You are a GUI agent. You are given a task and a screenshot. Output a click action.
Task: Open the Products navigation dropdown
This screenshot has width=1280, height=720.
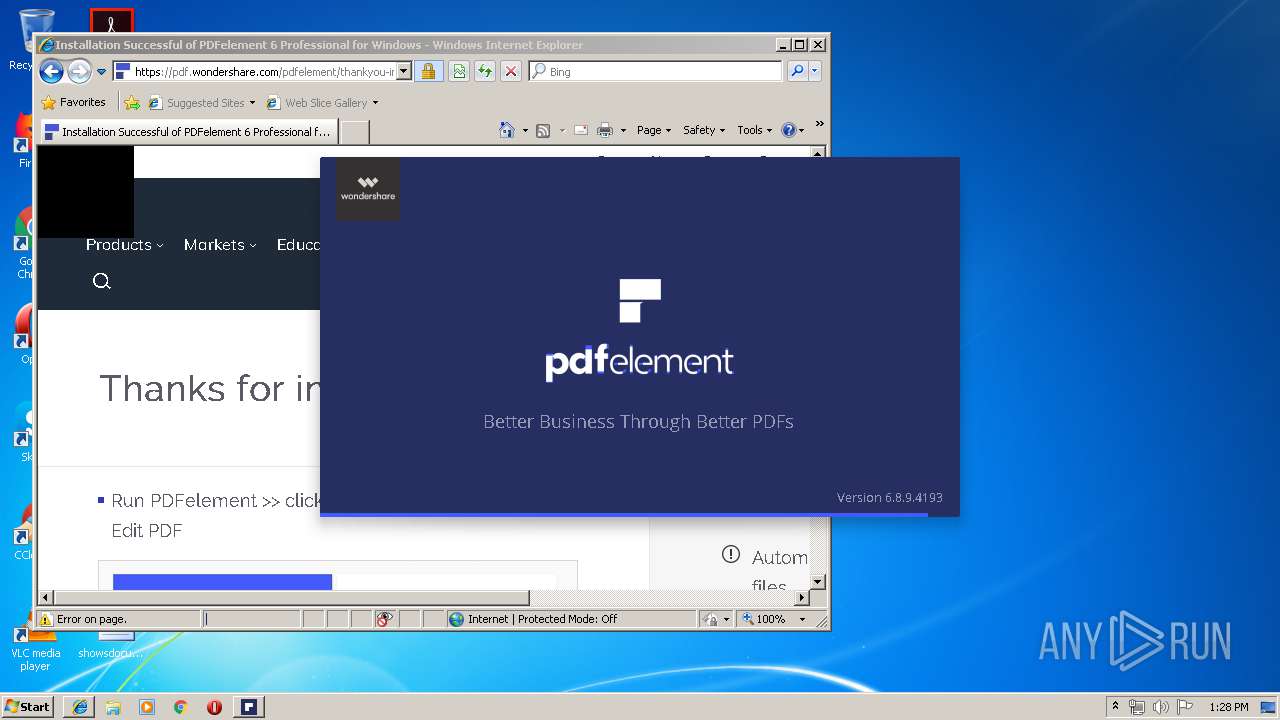click(125, 244)
